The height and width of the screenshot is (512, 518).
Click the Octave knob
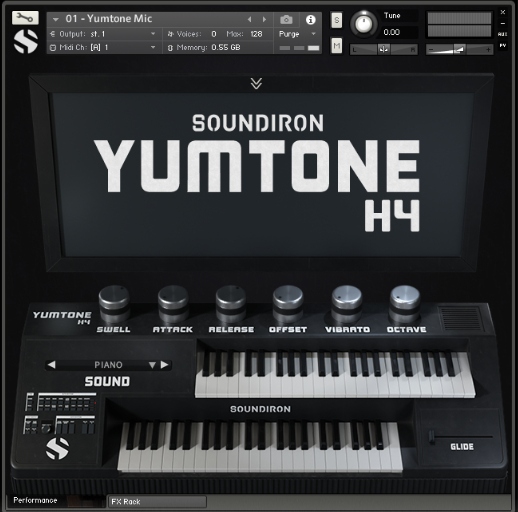(x=405, y=304)
